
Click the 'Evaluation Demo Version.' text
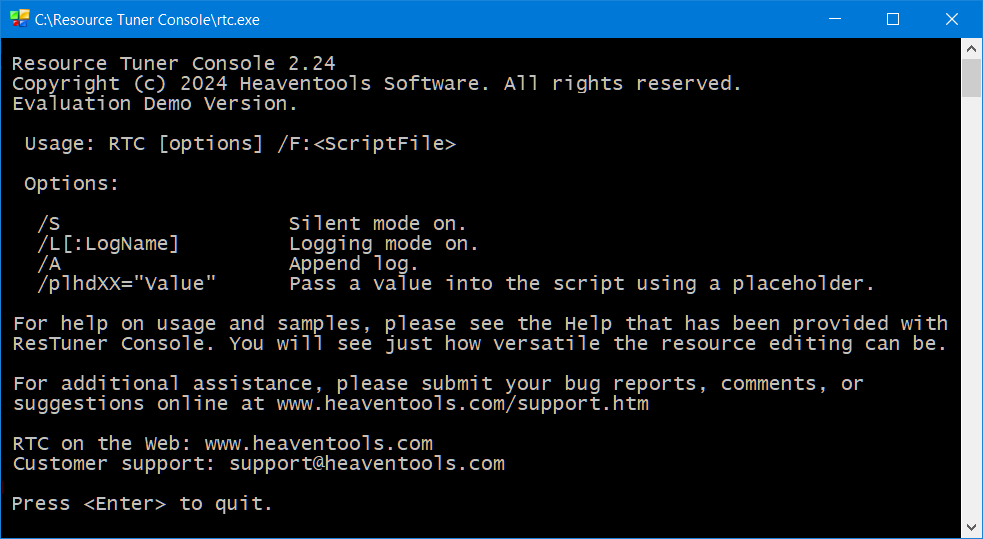pyautogui.click(x=155, y=104)
